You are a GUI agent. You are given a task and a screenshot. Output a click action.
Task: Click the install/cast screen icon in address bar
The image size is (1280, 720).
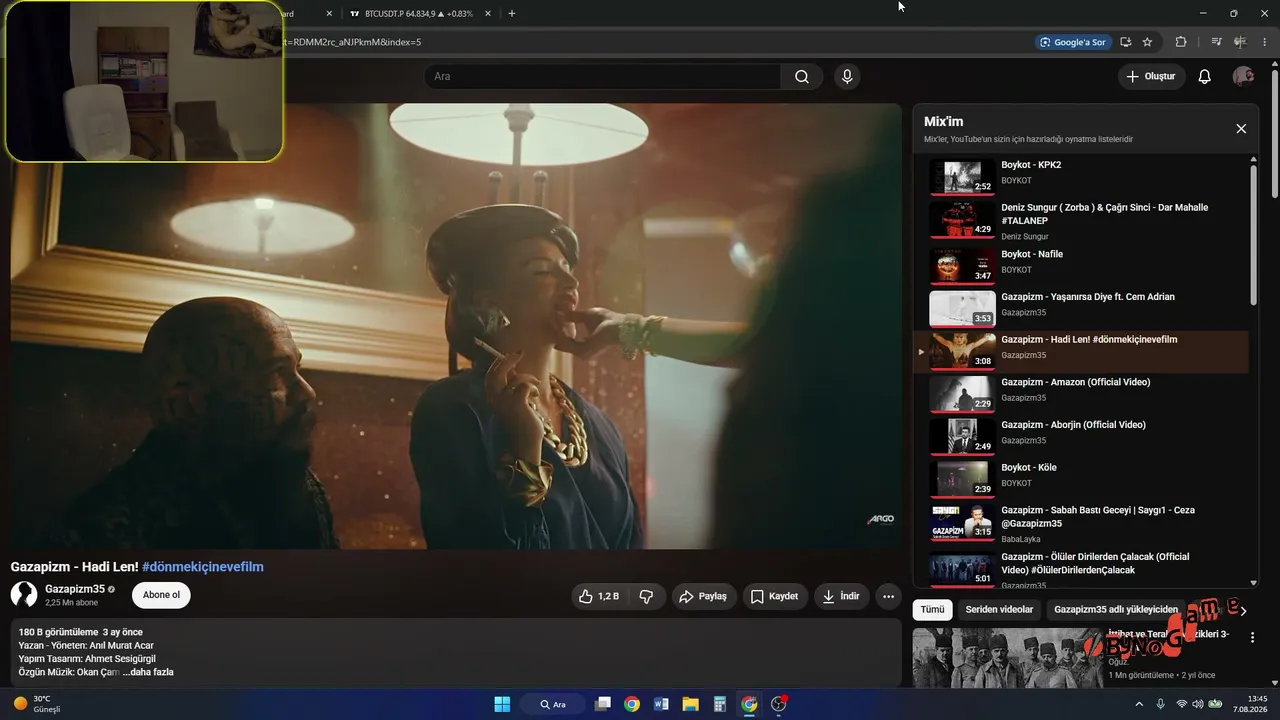click(1125, 42)
